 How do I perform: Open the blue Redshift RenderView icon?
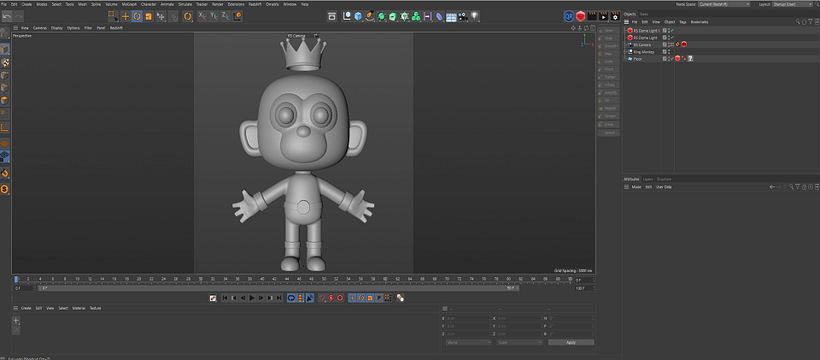coord(568,16)
